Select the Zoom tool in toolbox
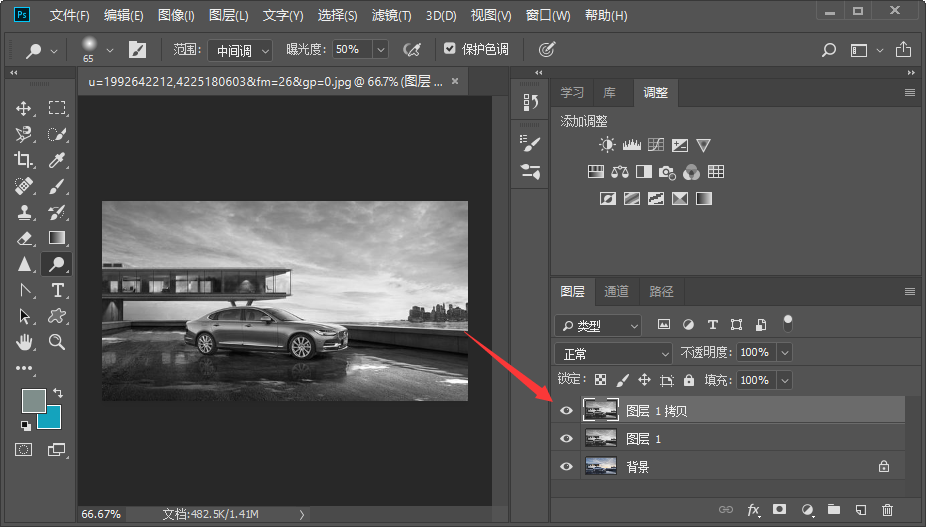This screenshot has height=527, width=926. [x=57, y=341]
